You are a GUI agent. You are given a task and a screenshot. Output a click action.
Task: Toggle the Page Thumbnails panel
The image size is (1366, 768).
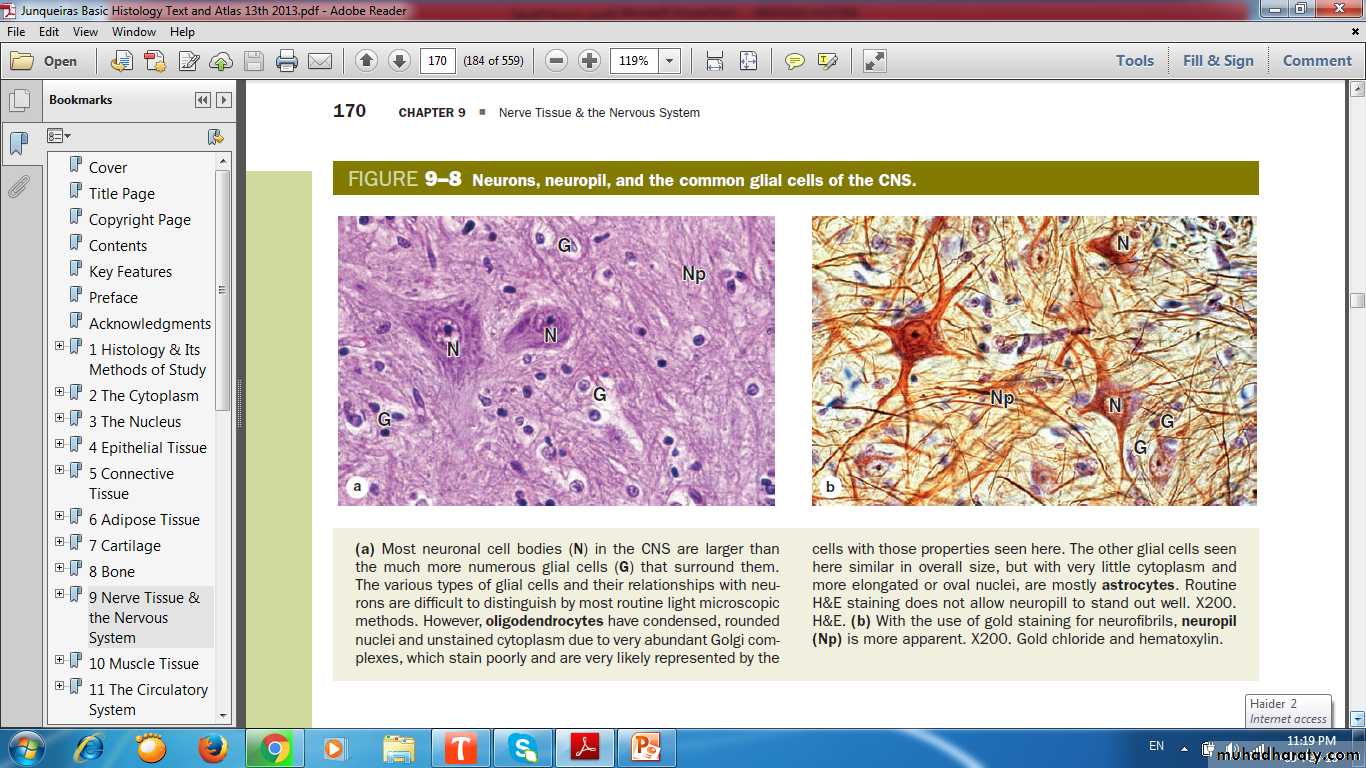18,101
